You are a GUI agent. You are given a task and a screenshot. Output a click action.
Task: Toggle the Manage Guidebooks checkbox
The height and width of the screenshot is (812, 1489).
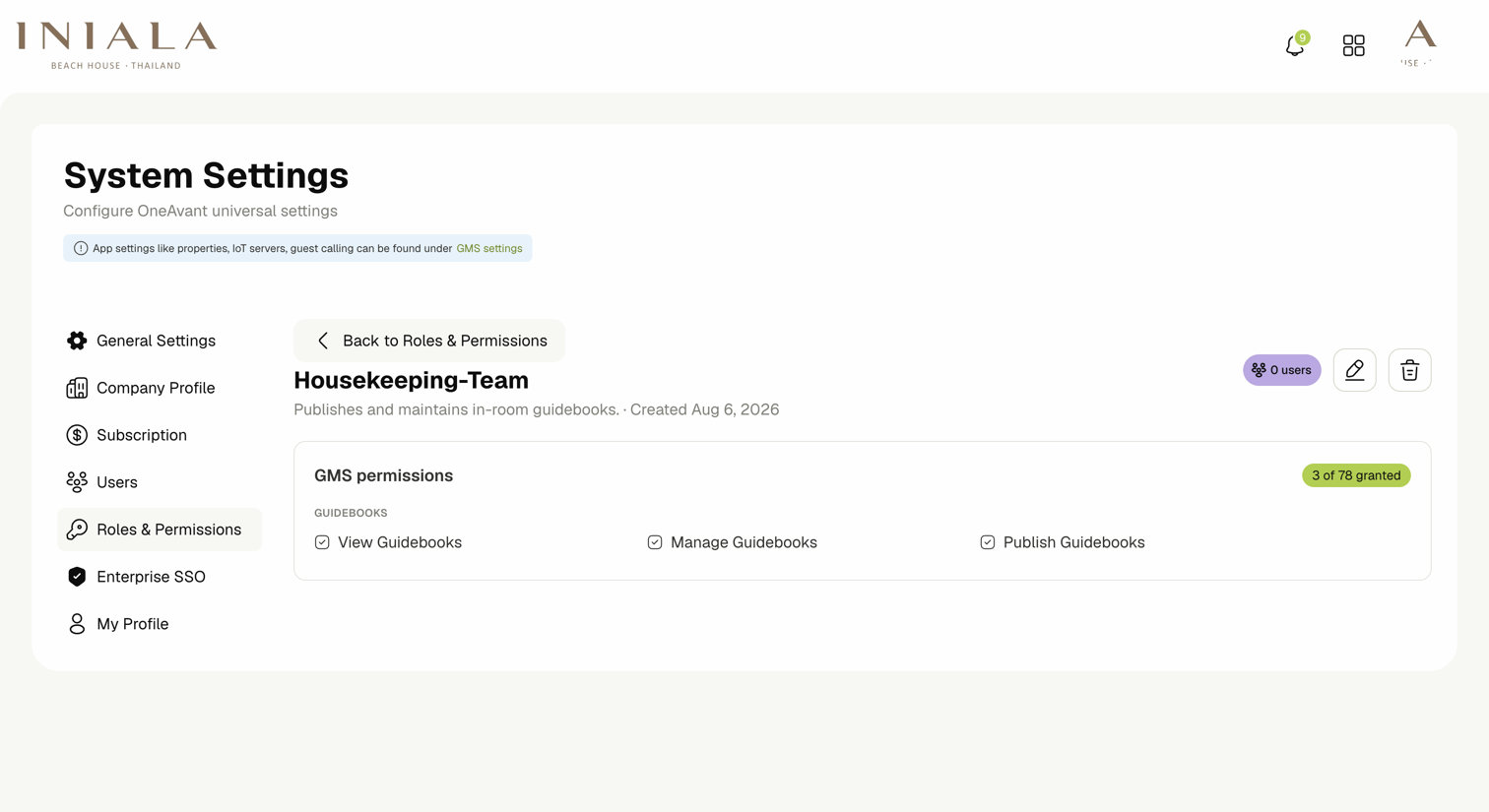click(x=655, y=542)
